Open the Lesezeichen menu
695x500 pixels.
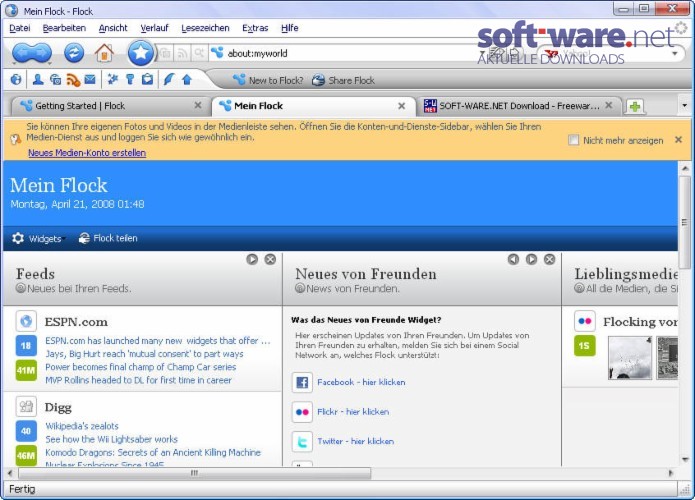tap(205, 28)
